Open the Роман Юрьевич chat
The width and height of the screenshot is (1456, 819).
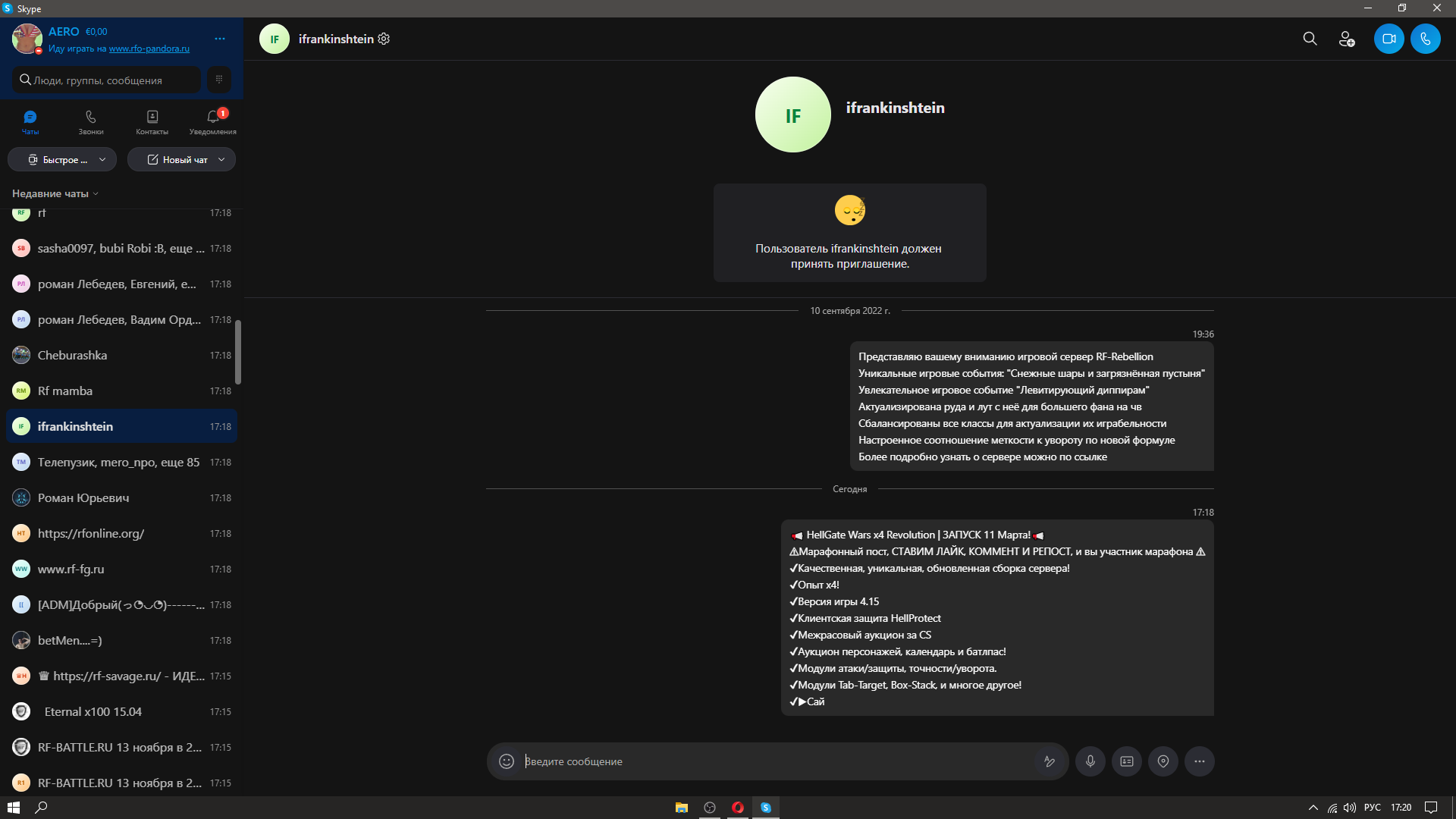[x=121, y=497]
